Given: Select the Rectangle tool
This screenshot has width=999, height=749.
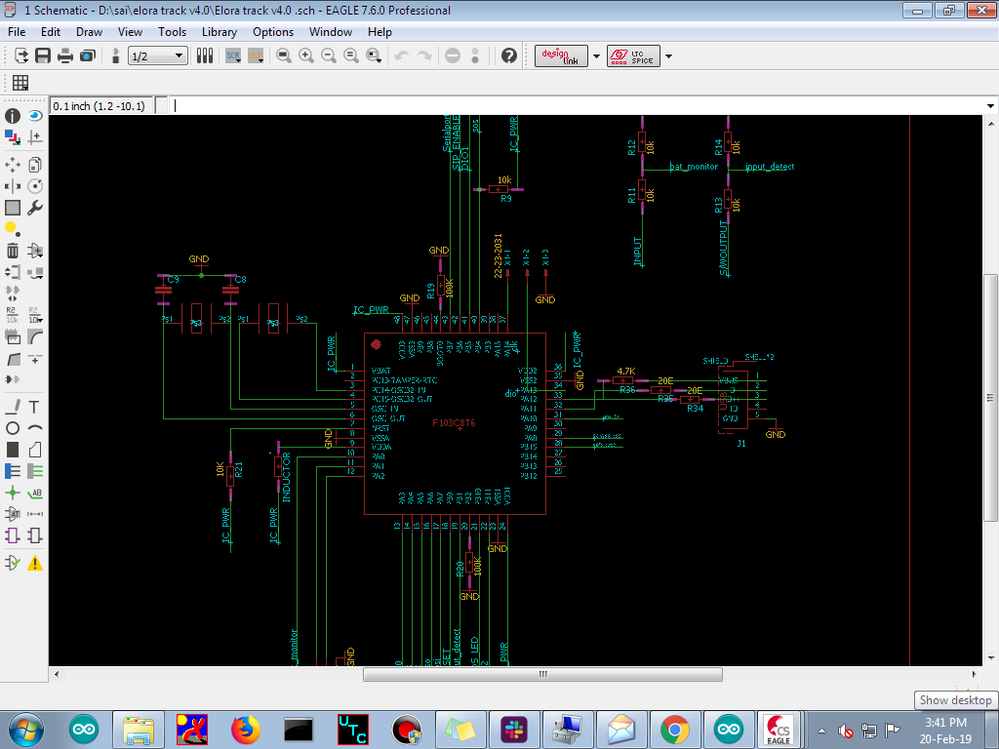Looking at the screenshot, I should pyautogui.click(x=12, y=450).
